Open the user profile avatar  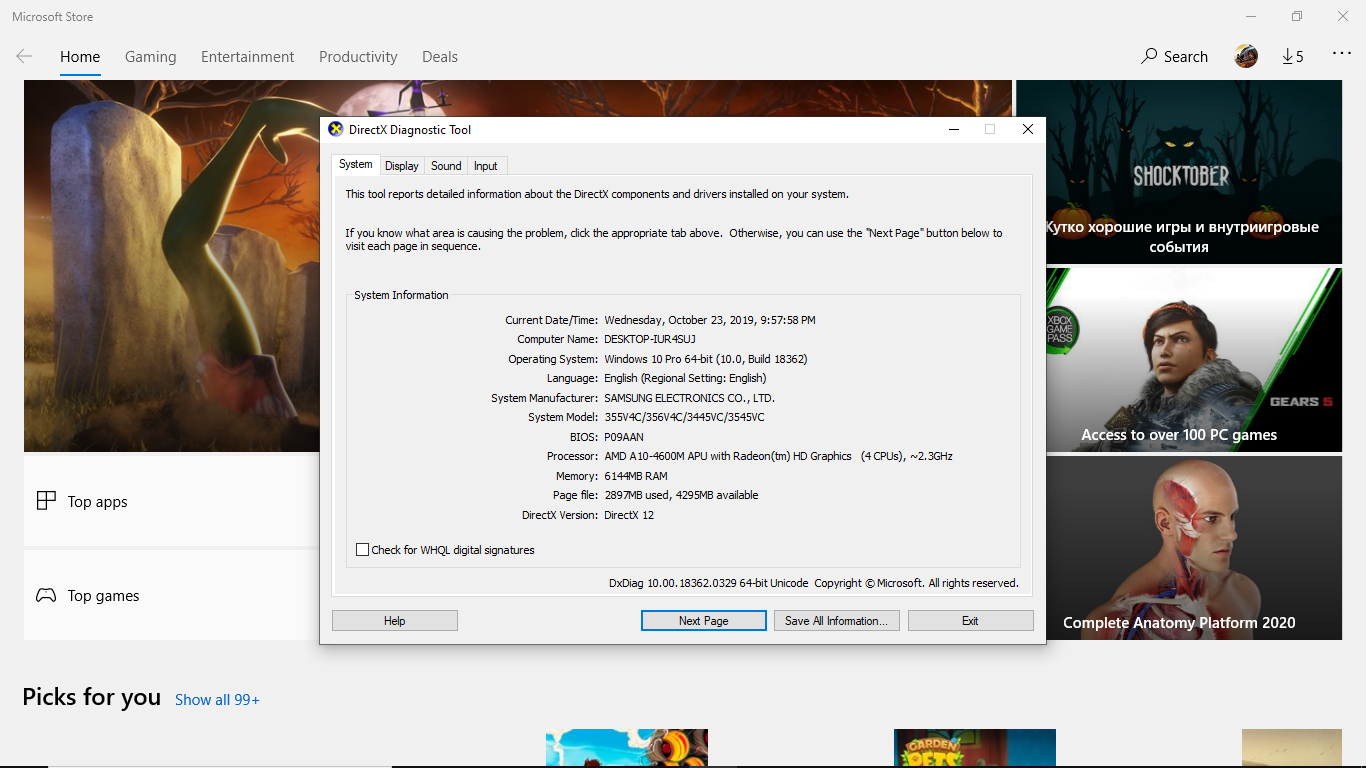(x=1246, y=56)
